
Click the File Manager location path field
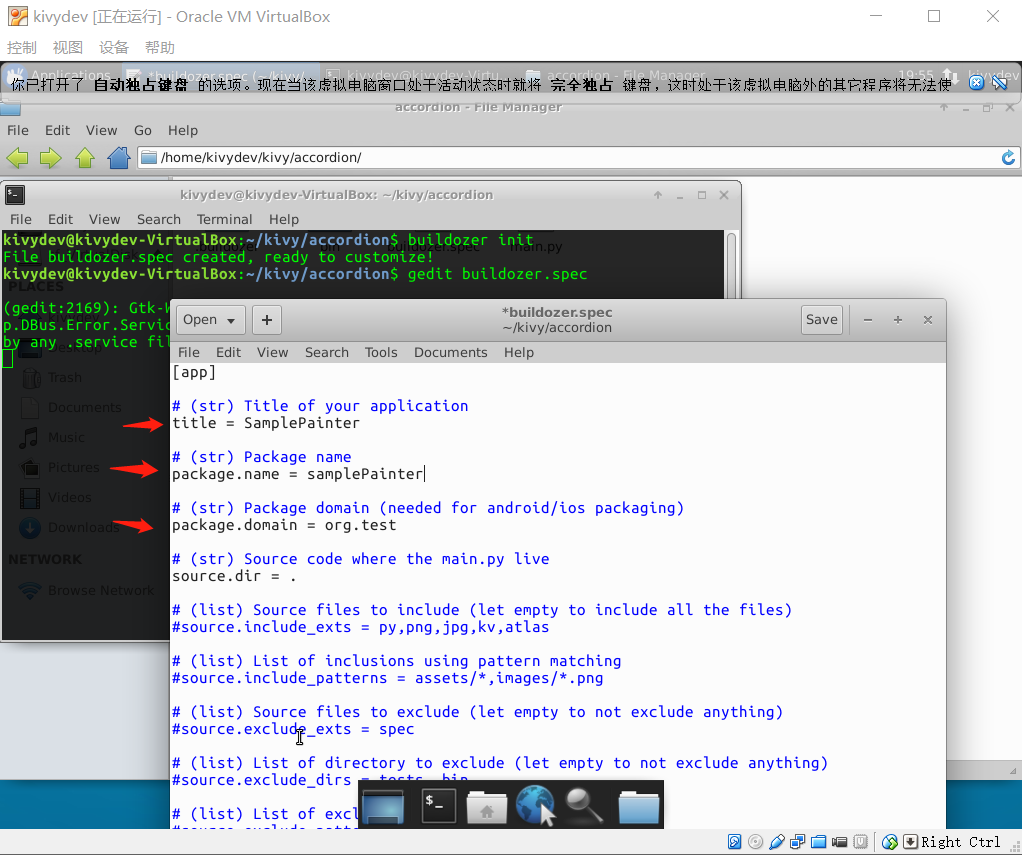[567, 158]
